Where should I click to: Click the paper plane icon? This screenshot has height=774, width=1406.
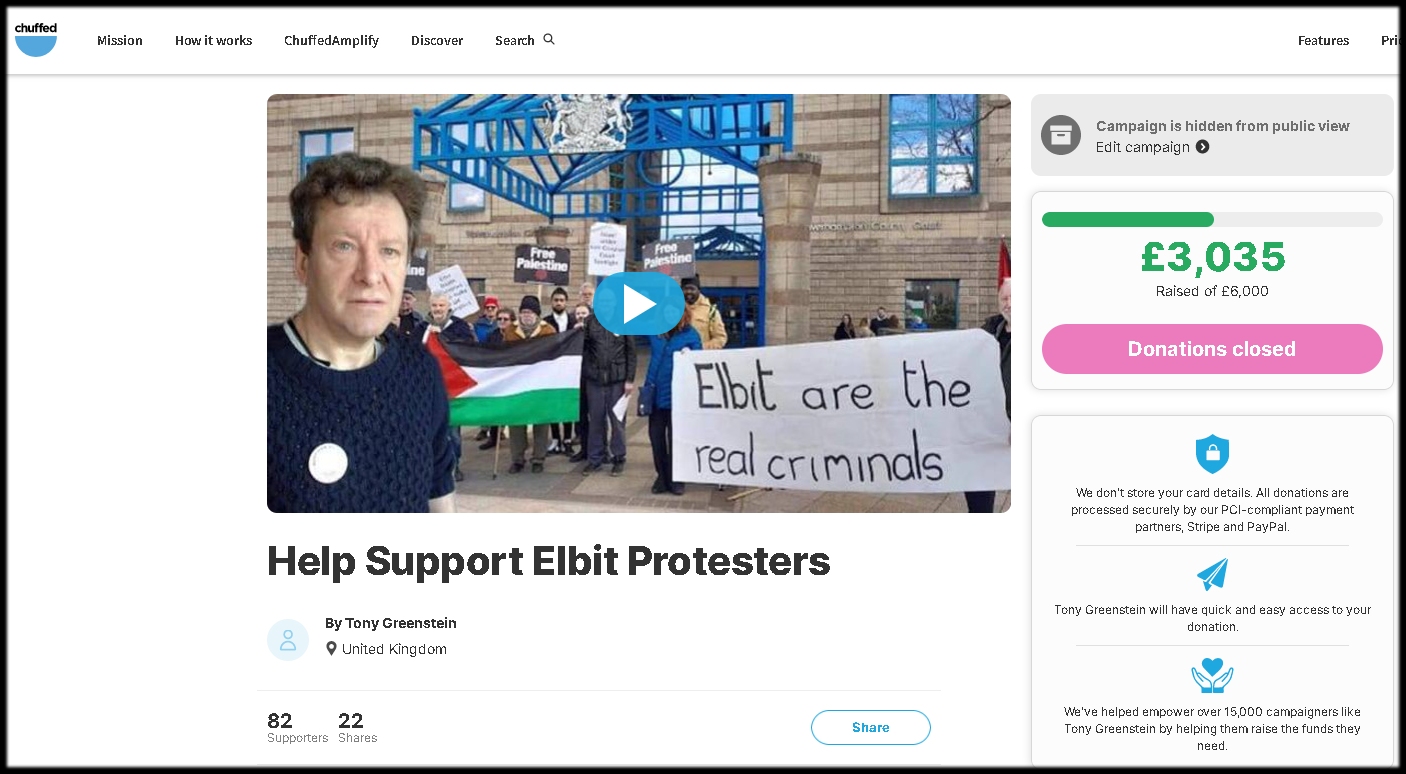point(1212,574)
